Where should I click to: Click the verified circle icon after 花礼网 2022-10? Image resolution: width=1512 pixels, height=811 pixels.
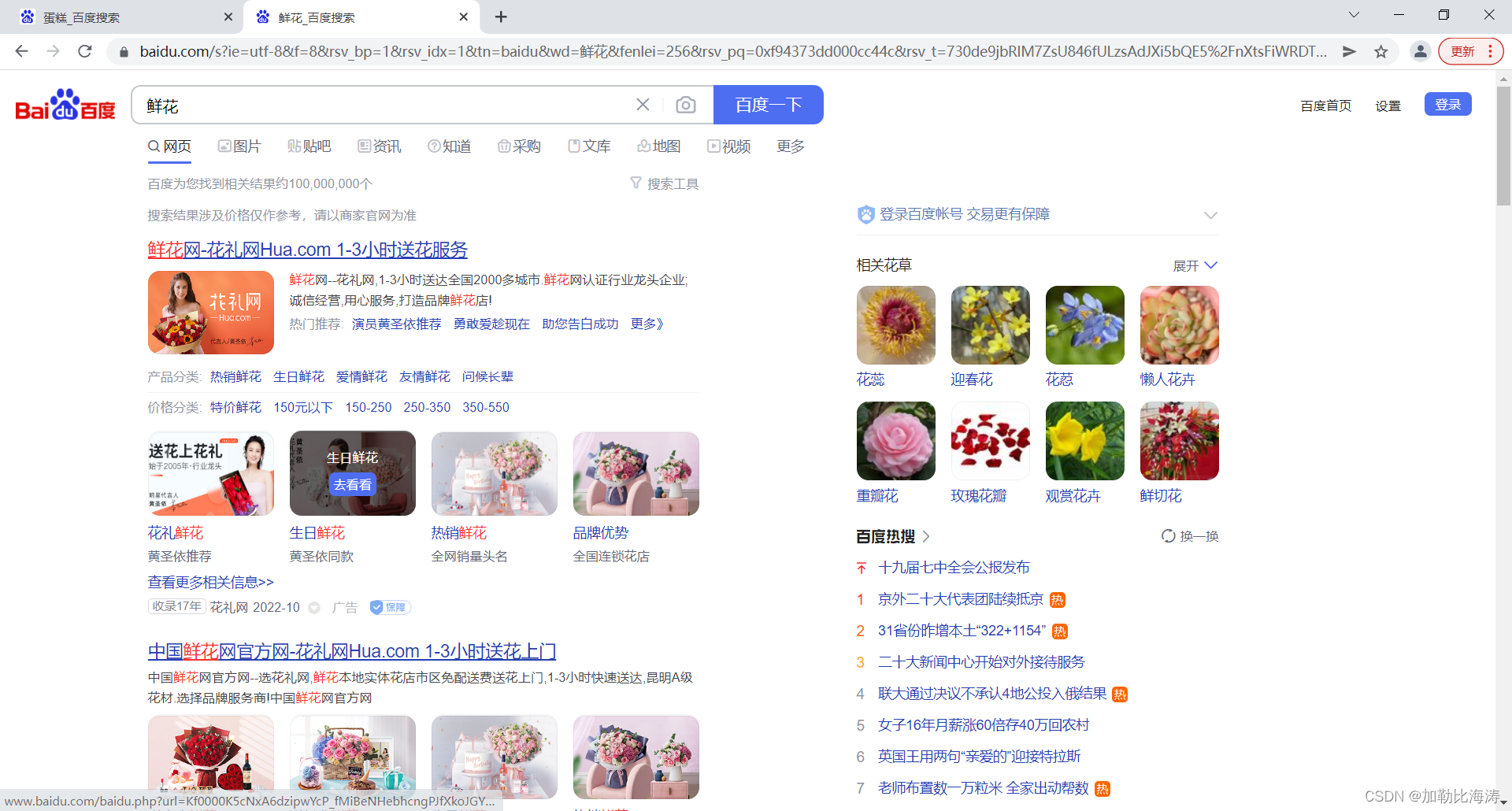click(x=314, y=608)
